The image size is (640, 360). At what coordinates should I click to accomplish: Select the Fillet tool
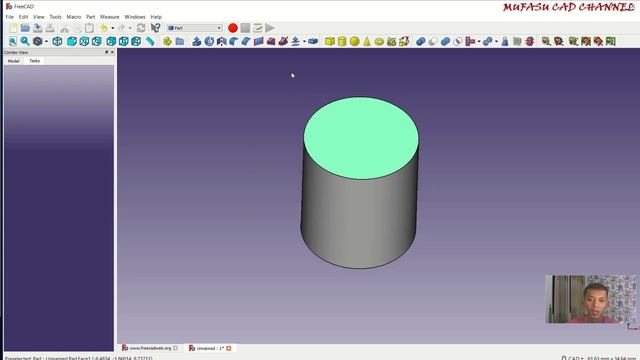233,41
